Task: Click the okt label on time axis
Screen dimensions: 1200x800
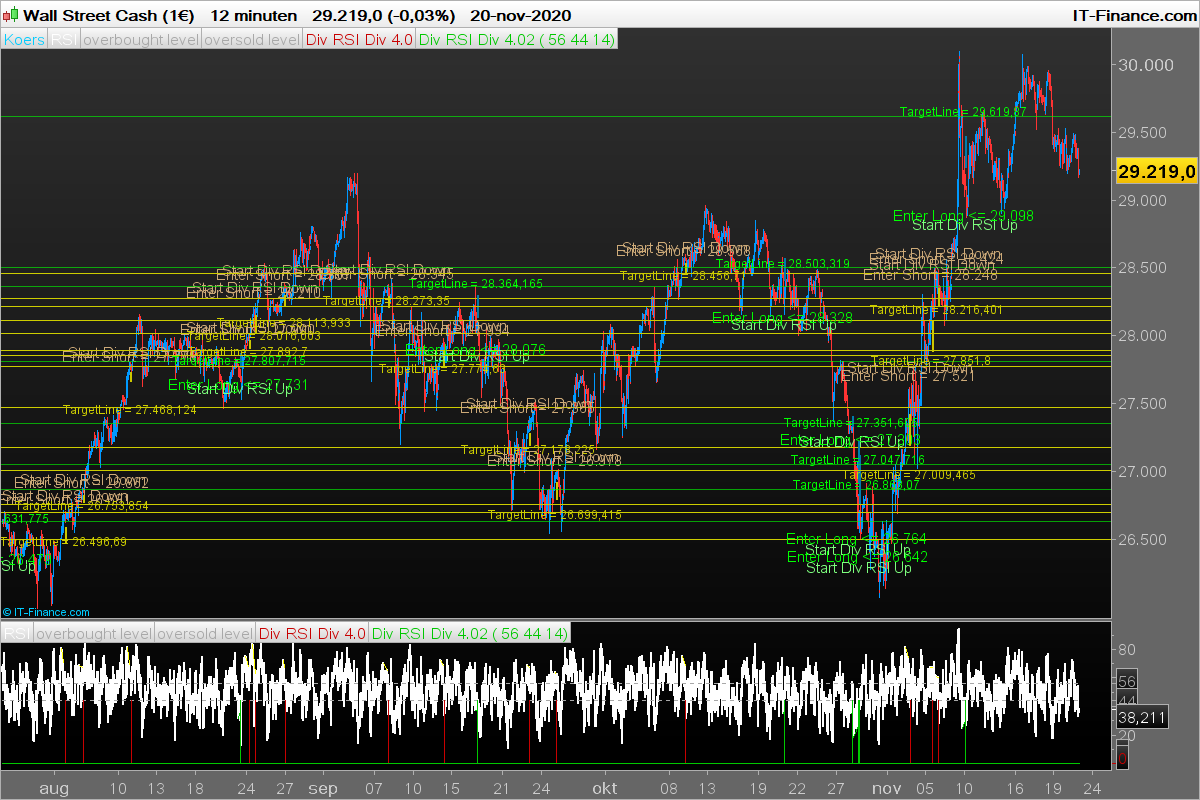Action: pos(604,788)
